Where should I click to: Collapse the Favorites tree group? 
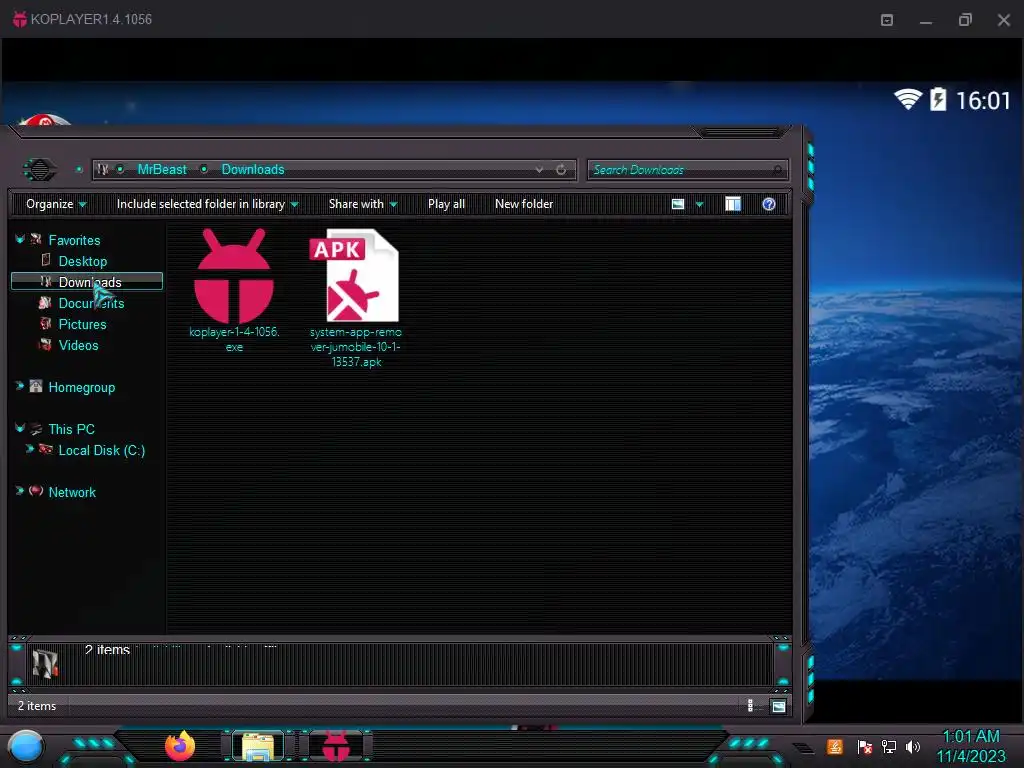(x=20, y=239)
